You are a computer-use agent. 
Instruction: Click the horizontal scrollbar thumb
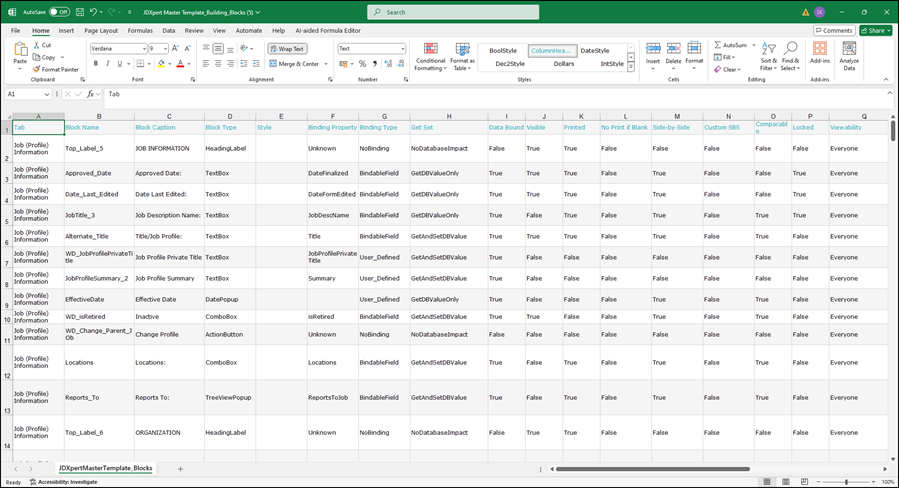pos(652,469)
